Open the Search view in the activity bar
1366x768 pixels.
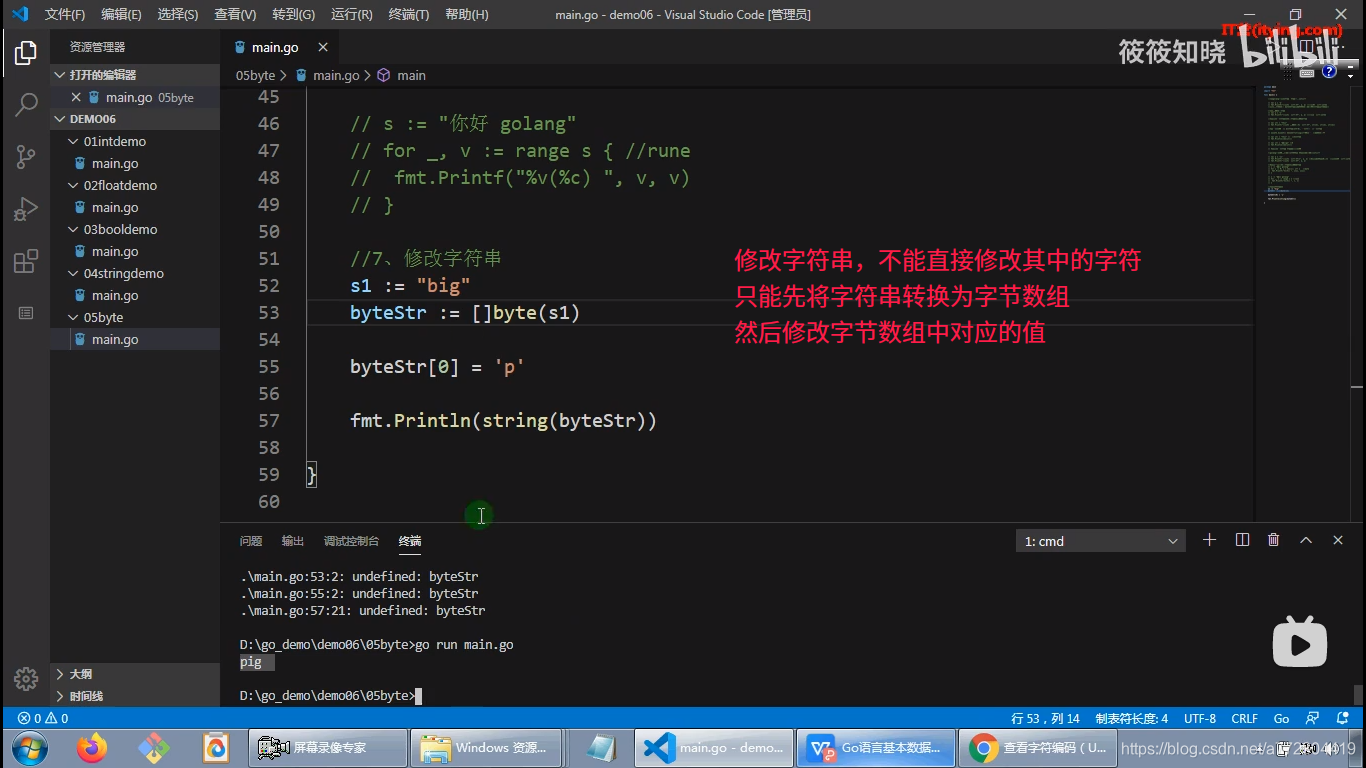(26, 104)
